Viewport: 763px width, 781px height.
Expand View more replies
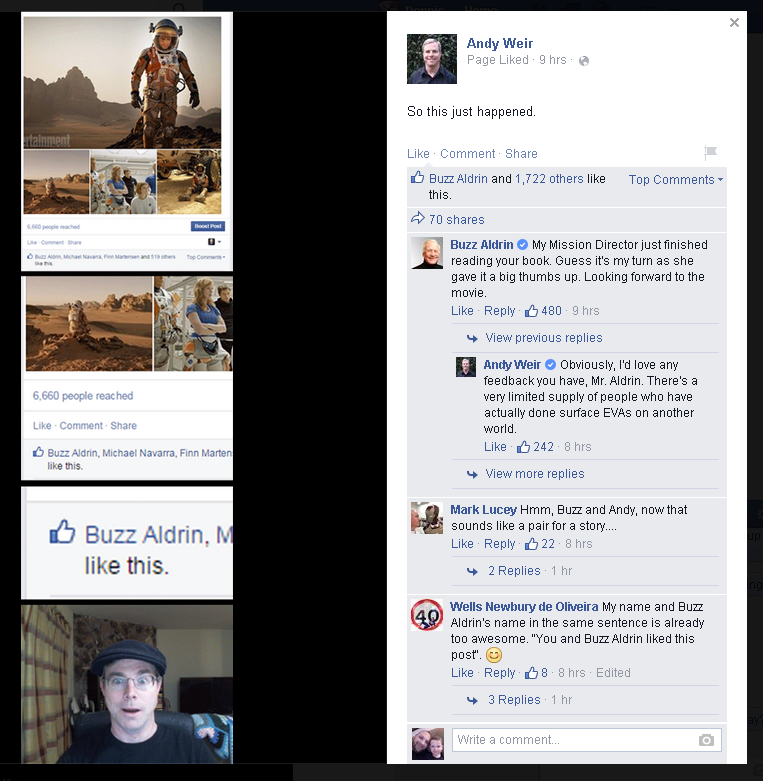535,474
